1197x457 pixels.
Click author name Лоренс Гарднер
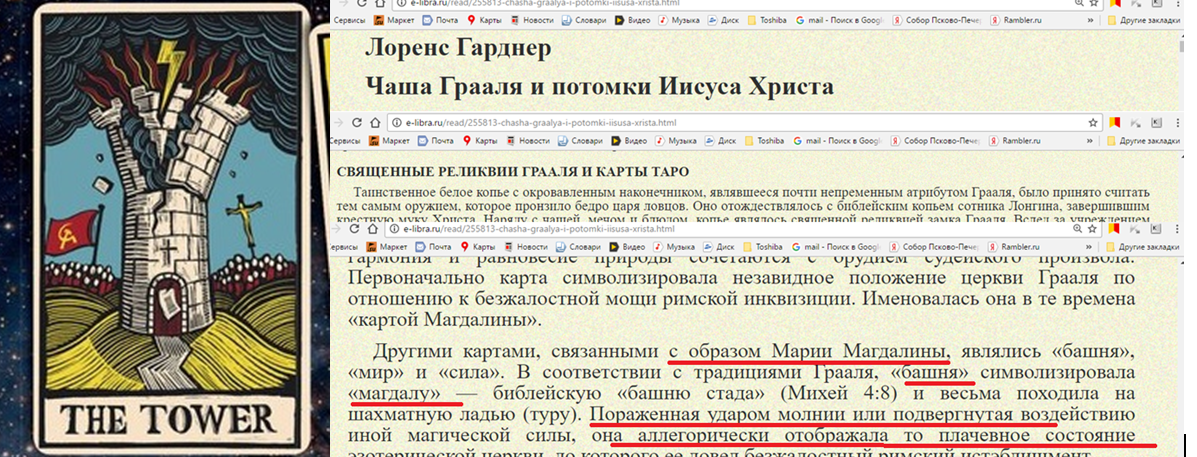457,50
